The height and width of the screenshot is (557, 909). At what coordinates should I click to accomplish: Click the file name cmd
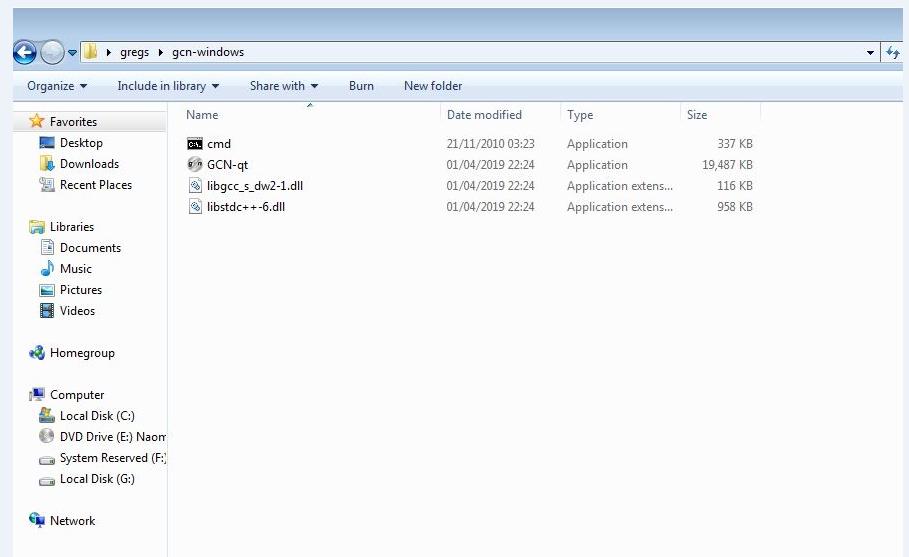click(x=219, y=144)
